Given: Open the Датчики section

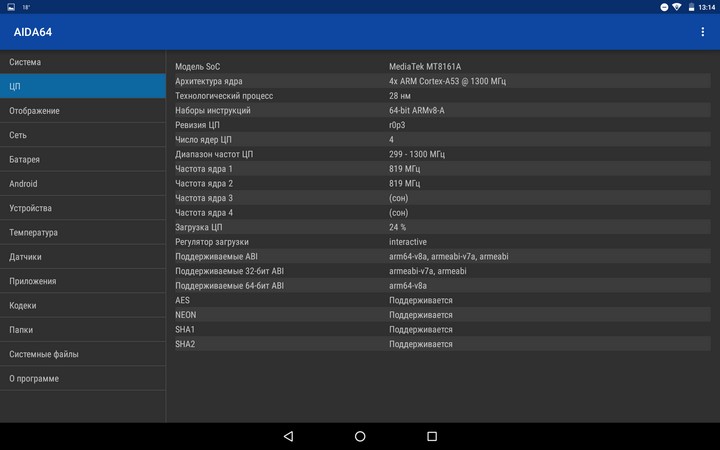Looking at the screenshot, I should 83,257.
